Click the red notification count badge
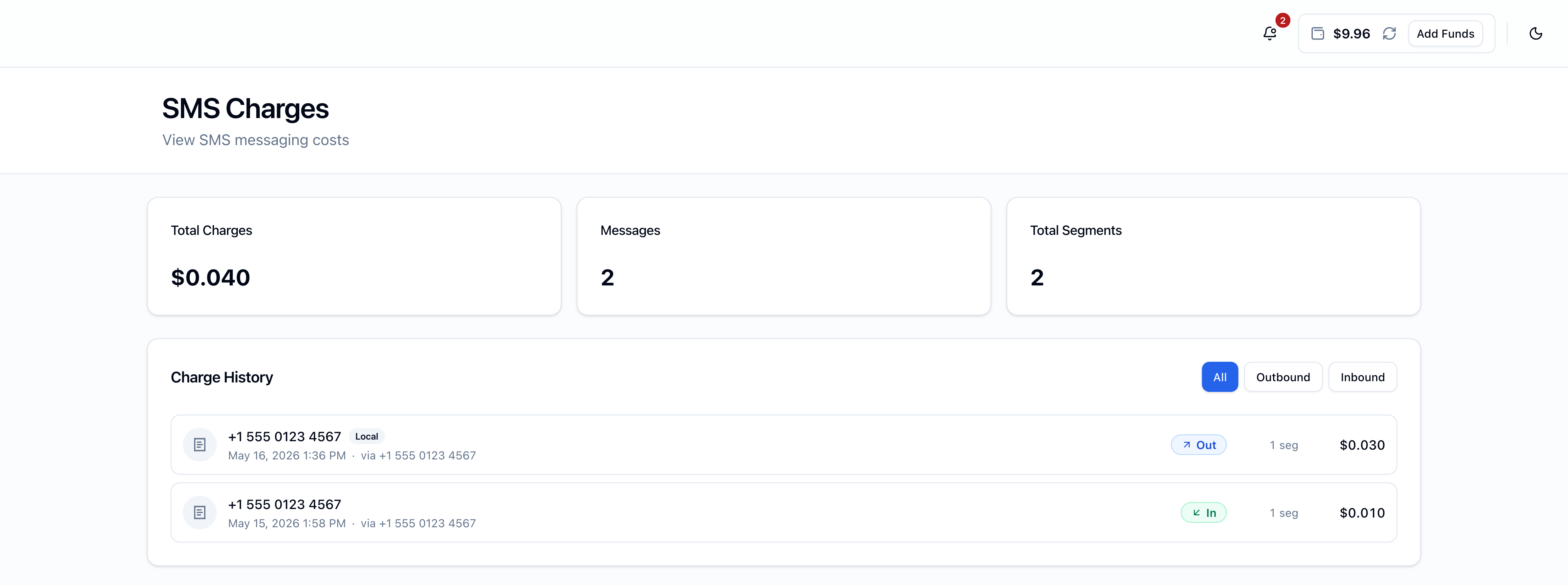Screen dimensions: 1568x585 click(x=1282, y=21)
